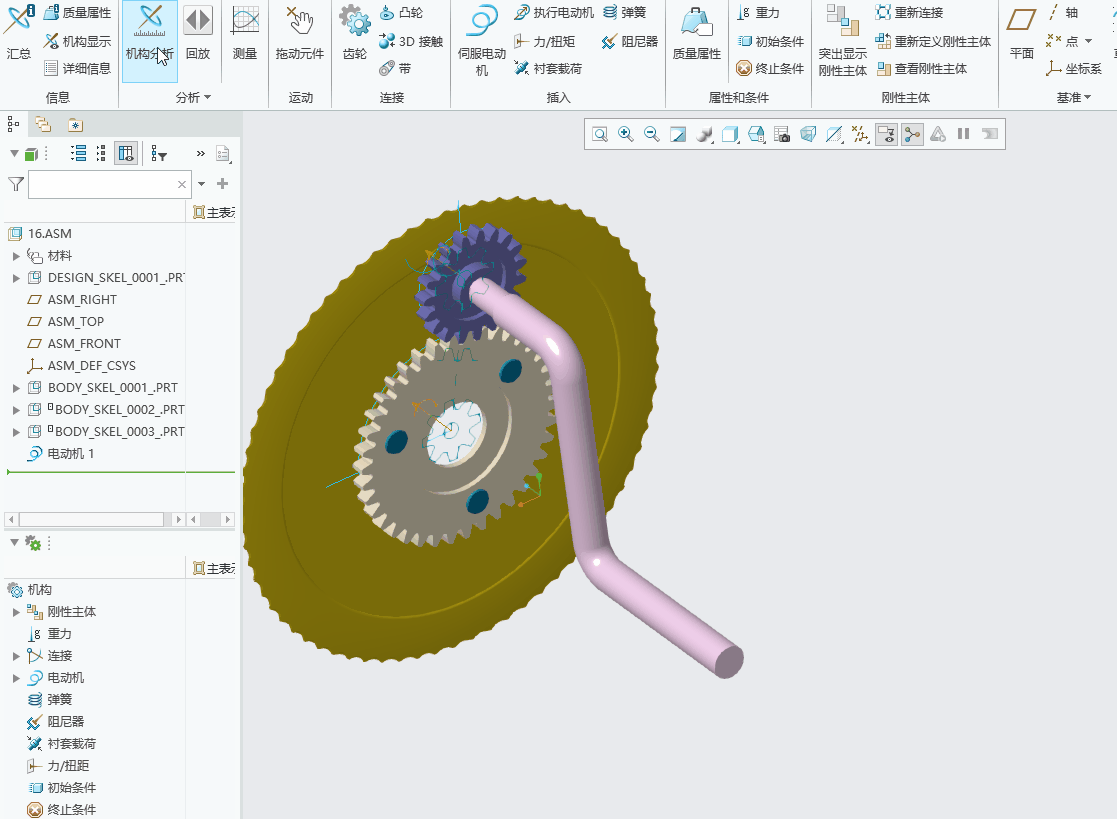Create a 坐标系 coordinate system
Viewport: 1117px width, 819px height.
coord(1074,68)
